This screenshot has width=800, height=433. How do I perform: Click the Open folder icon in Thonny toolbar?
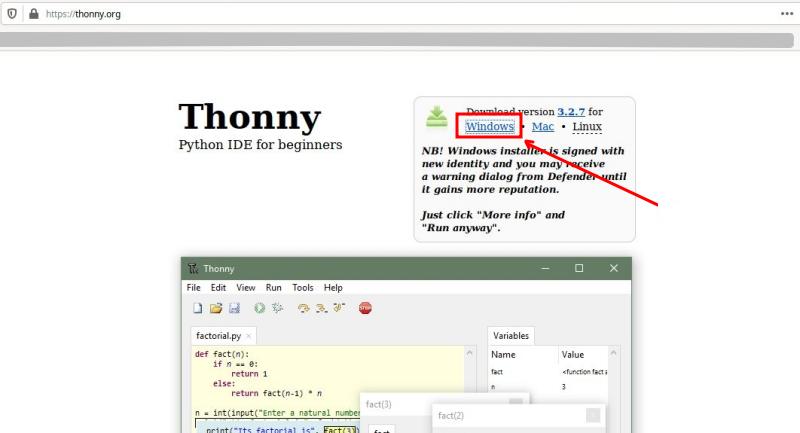(216, 309)
